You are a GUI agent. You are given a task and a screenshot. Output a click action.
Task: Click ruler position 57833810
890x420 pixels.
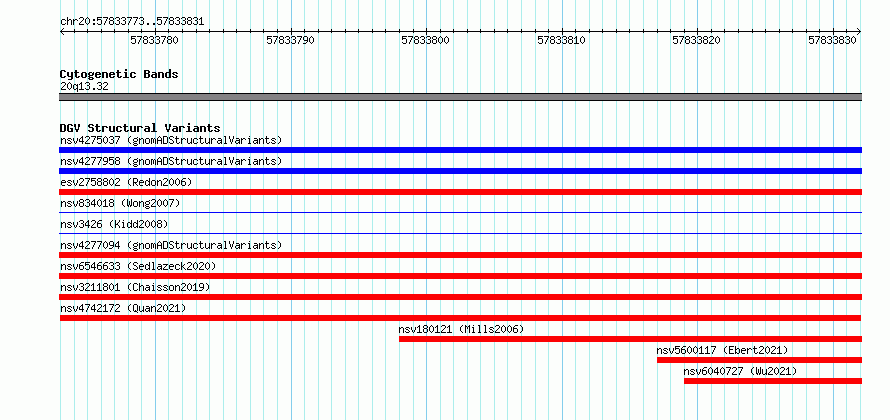coord(561,40)
